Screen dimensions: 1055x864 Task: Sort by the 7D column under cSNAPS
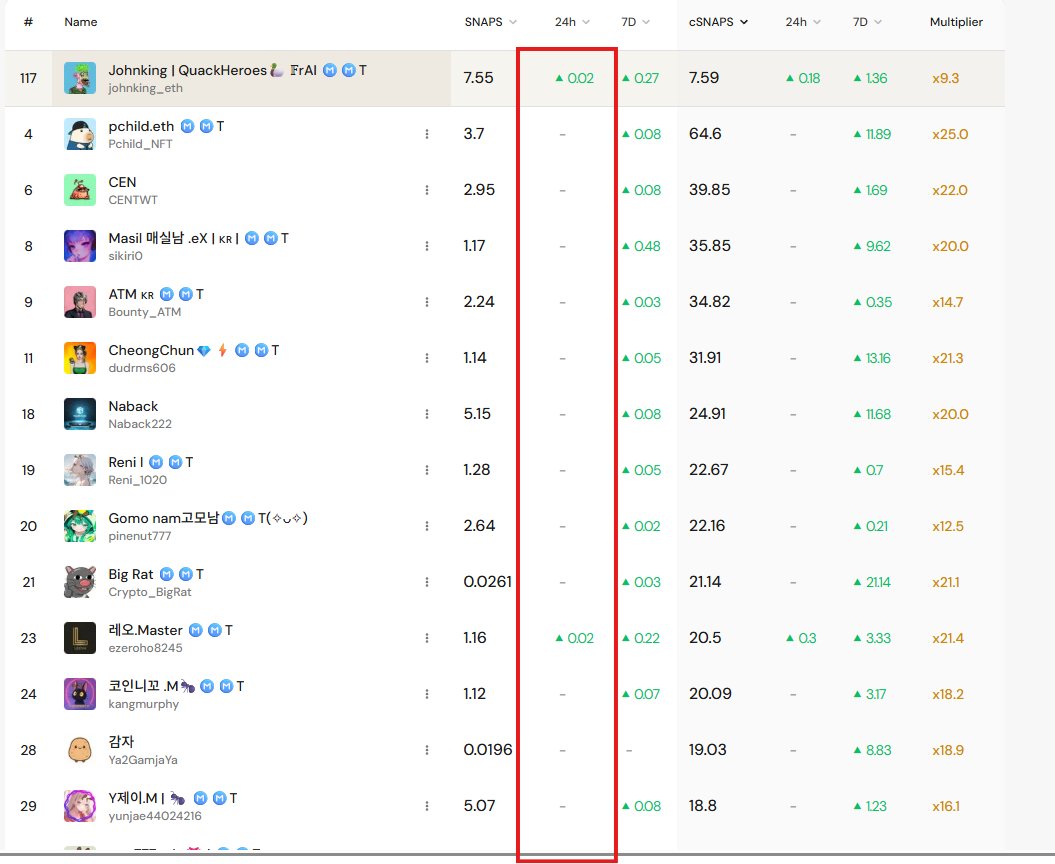pos(867,22)
